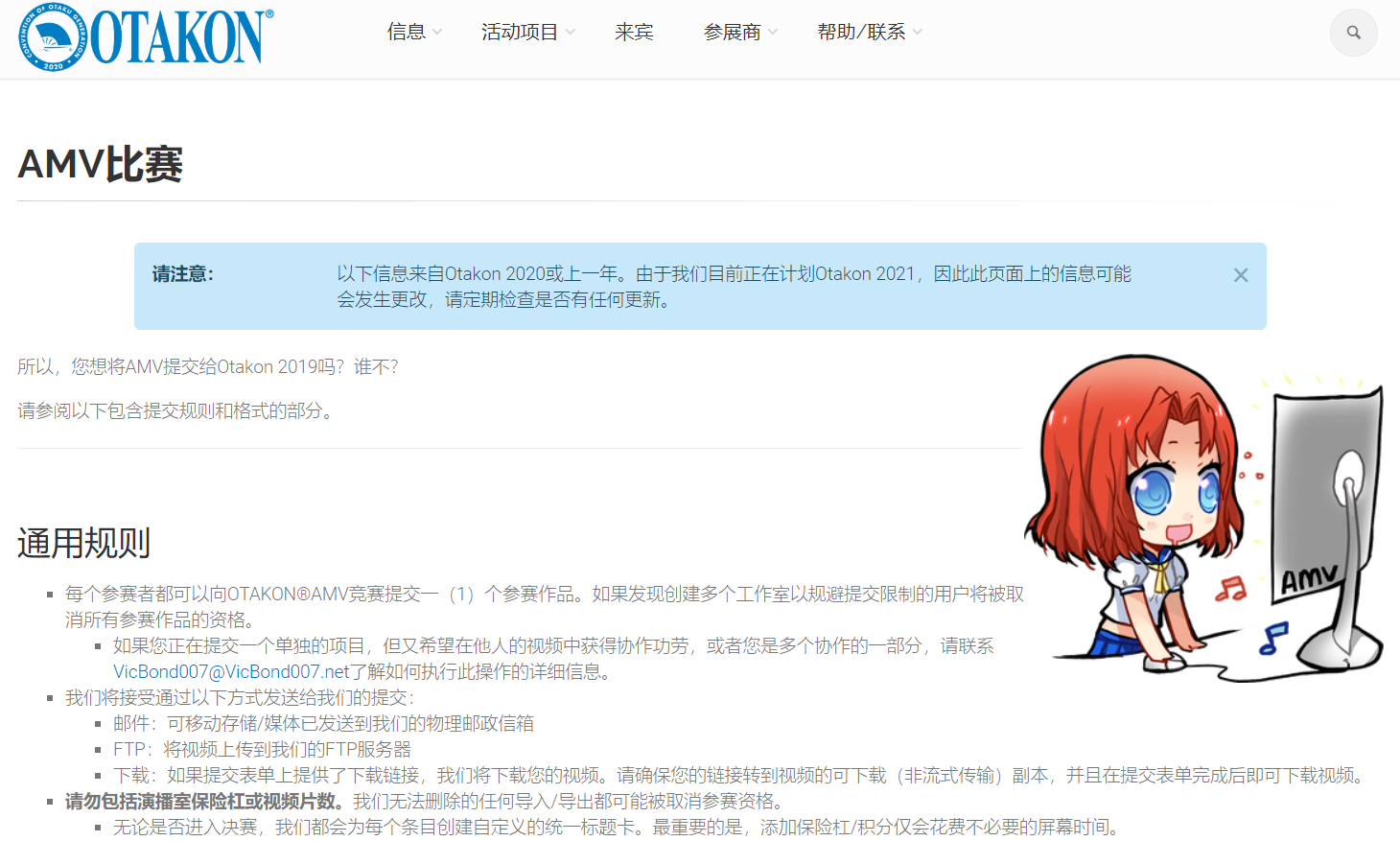Click the bullet starting 无论是否进入决赛
This screenshot has width=1400, height=841.
pyautogui.click(x=617, y=827)
